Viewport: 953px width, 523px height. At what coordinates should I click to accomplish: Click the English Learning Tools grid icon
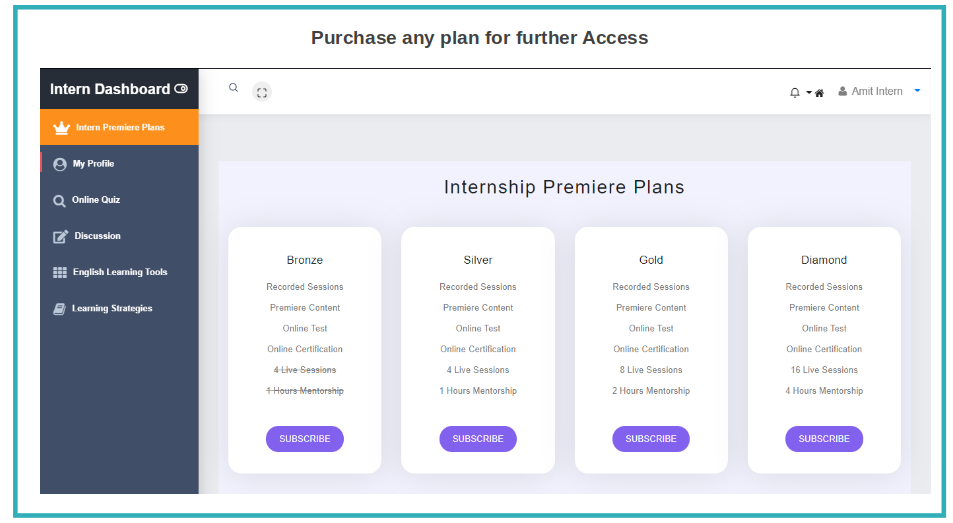pos(60,273)
